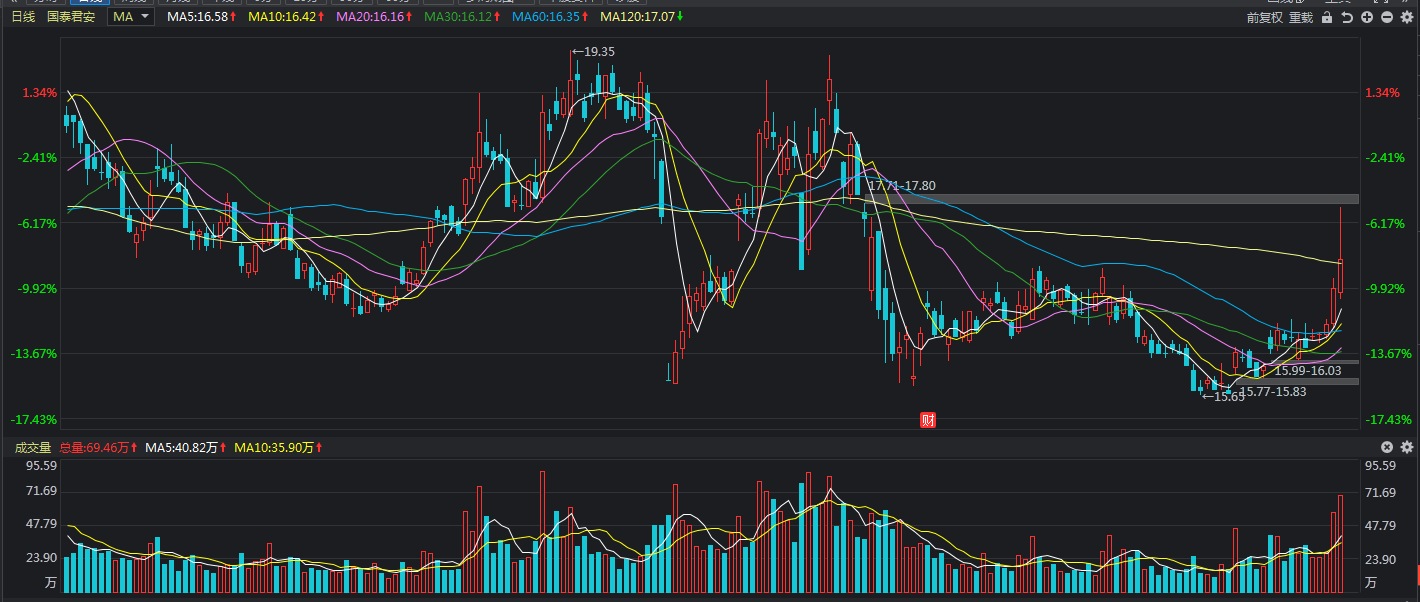Click the 成交量 indicator name label
The width and height of the screenshot is (1420, 602).
tap(32, 448)
